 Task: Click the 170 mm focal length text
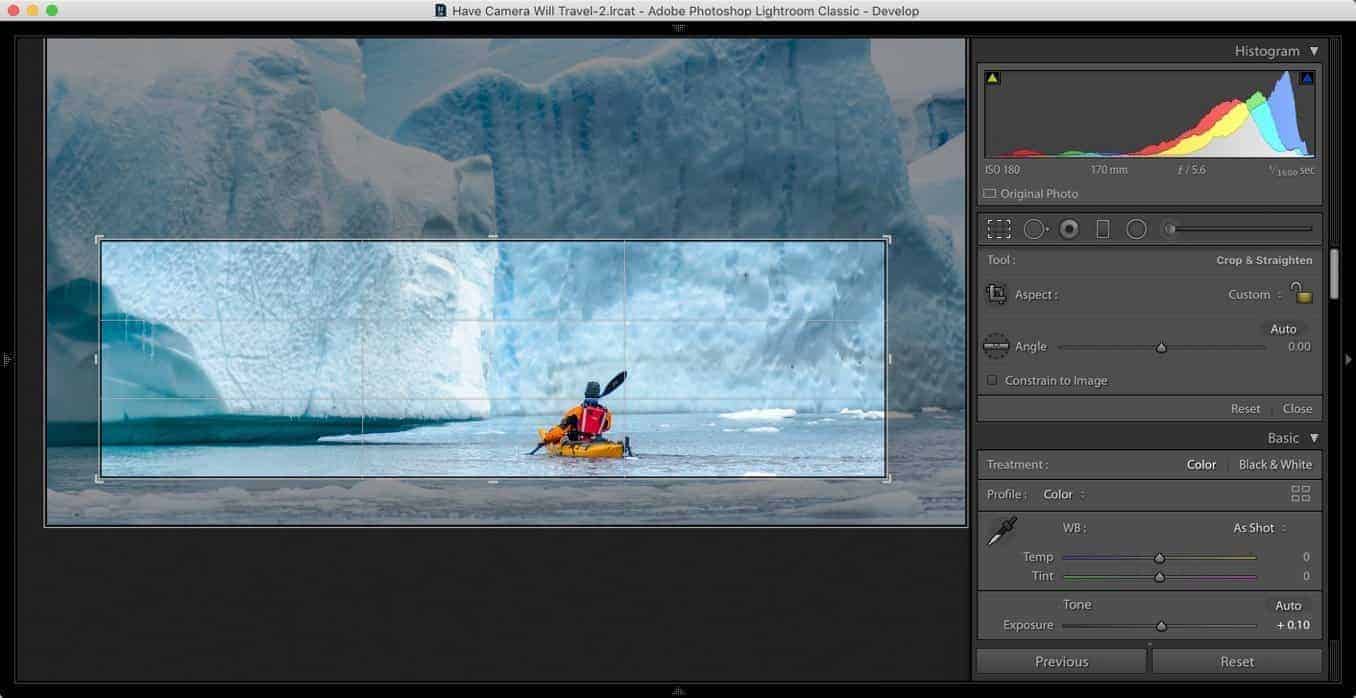(x=1108, y=170)
